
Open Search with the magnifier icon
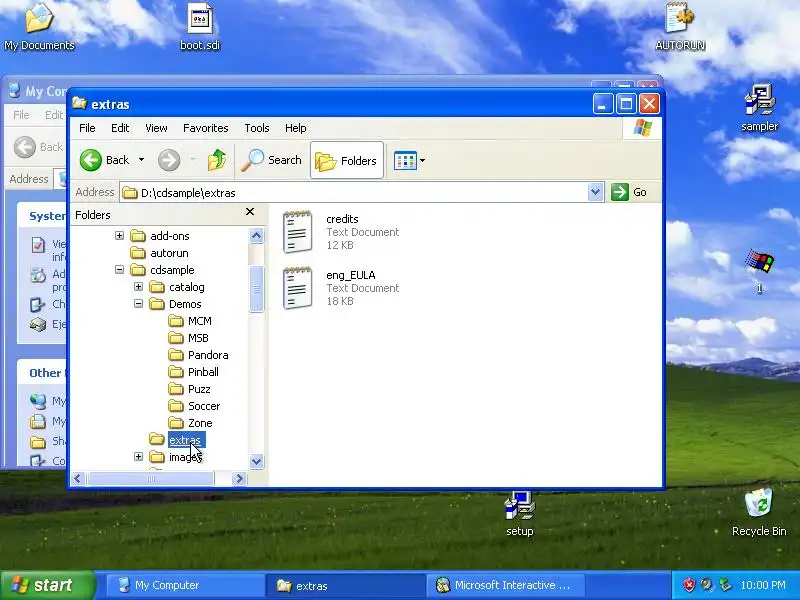click(272, 160)
